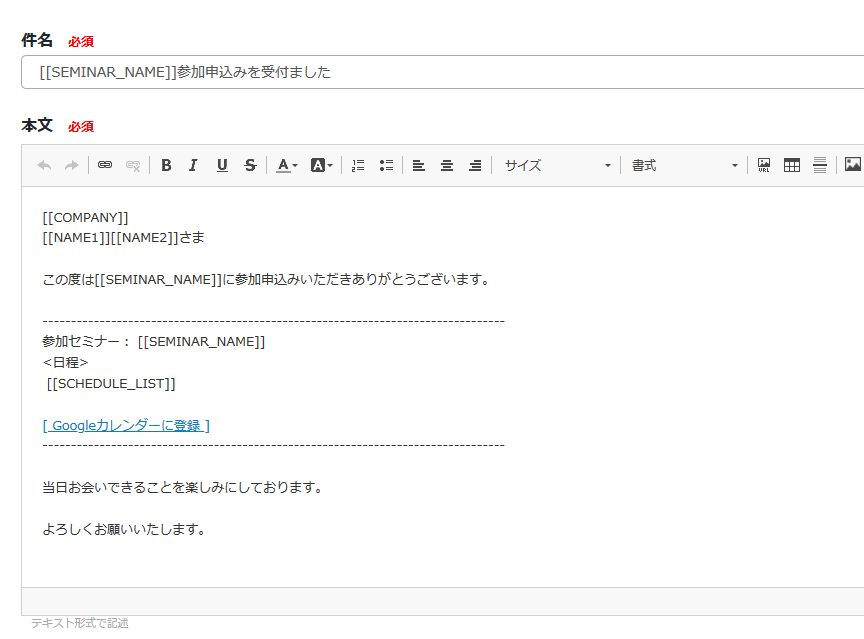Click the 参加セミナー： [[SEMINAR_NAME]] line
864x639 pixels.
pos(154,342)
